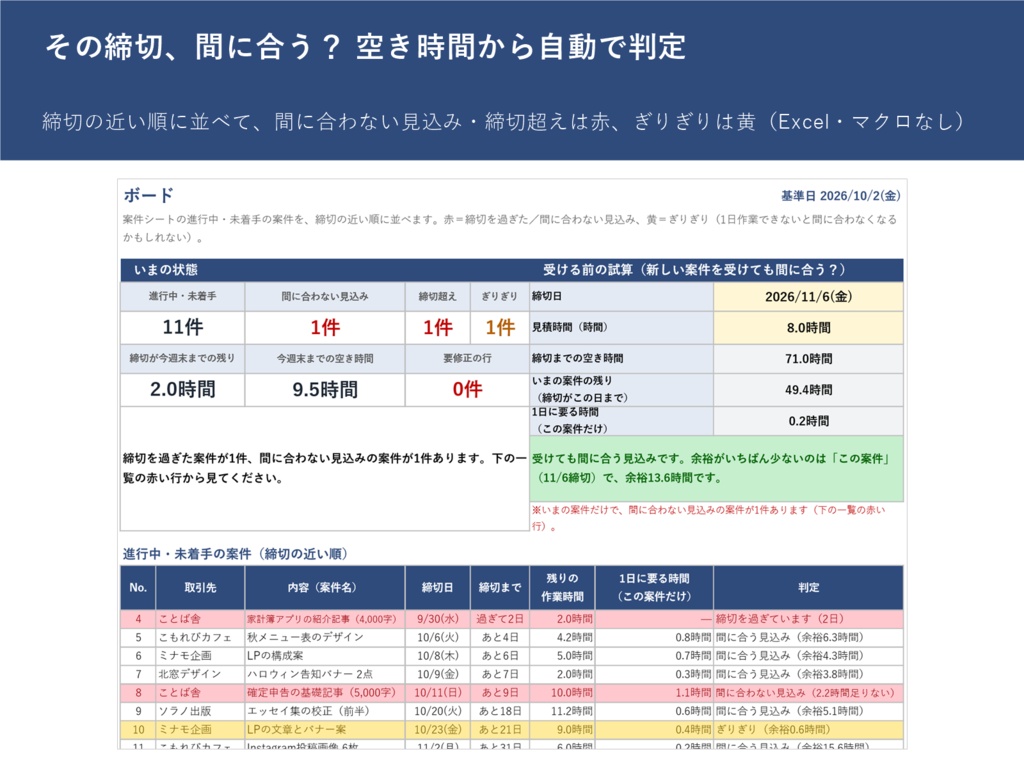Viewport: 1024px width, 768px height.
Task: Click the 10/11(日) deadline cell
Action: 438,692
